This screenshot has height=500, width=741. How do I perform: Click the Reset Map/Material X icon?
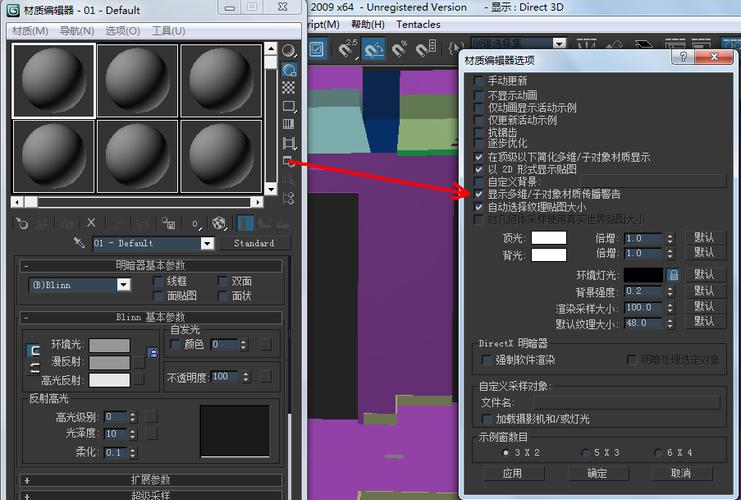pyautogui.click(x=91, y=223)
